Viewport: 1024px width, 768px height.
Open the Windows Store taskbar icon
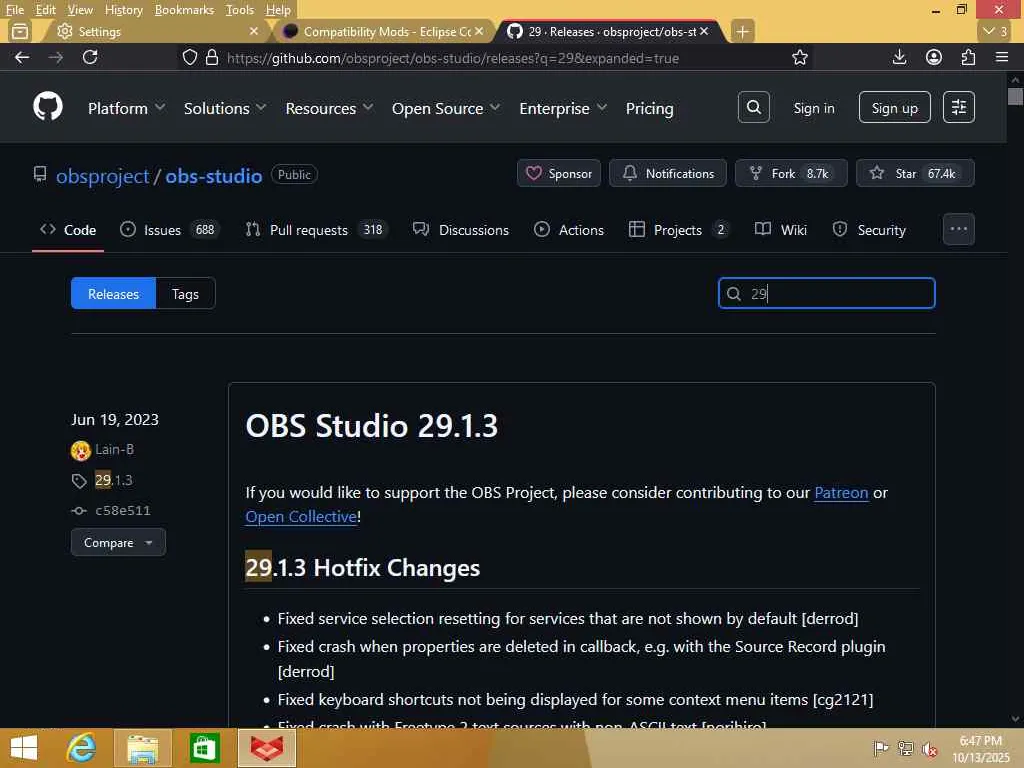[x=204, y=748]
